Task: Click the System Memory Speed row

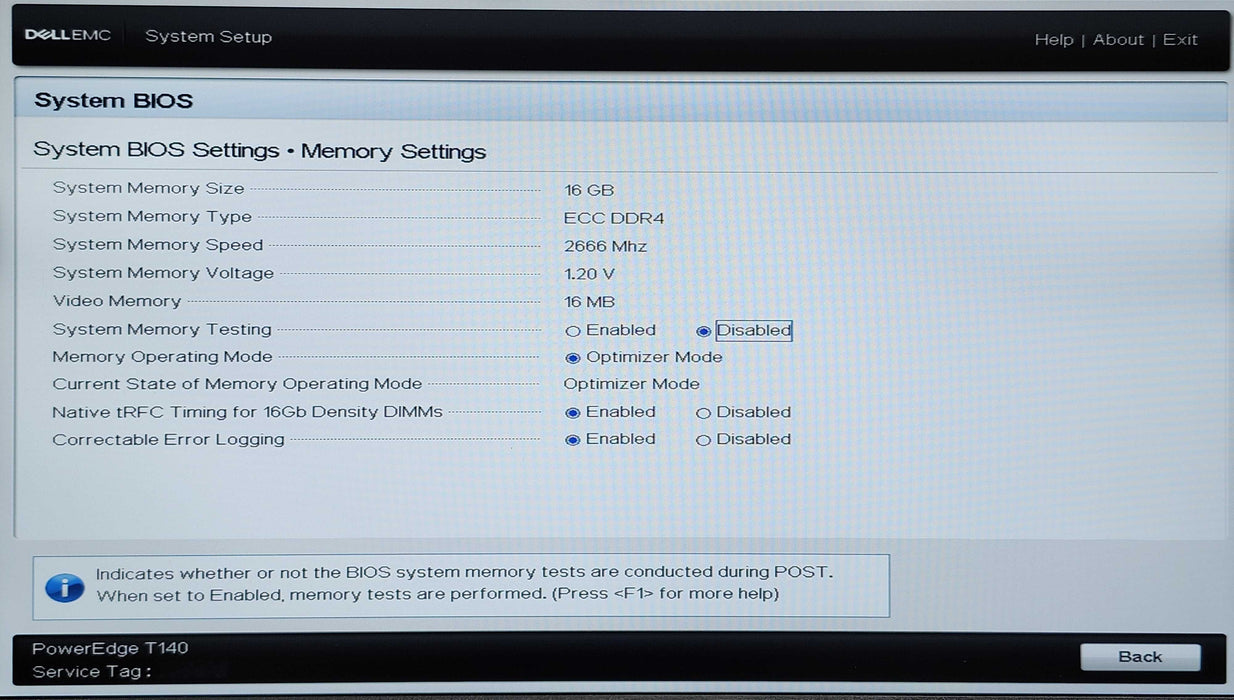Action: point(158,245)
